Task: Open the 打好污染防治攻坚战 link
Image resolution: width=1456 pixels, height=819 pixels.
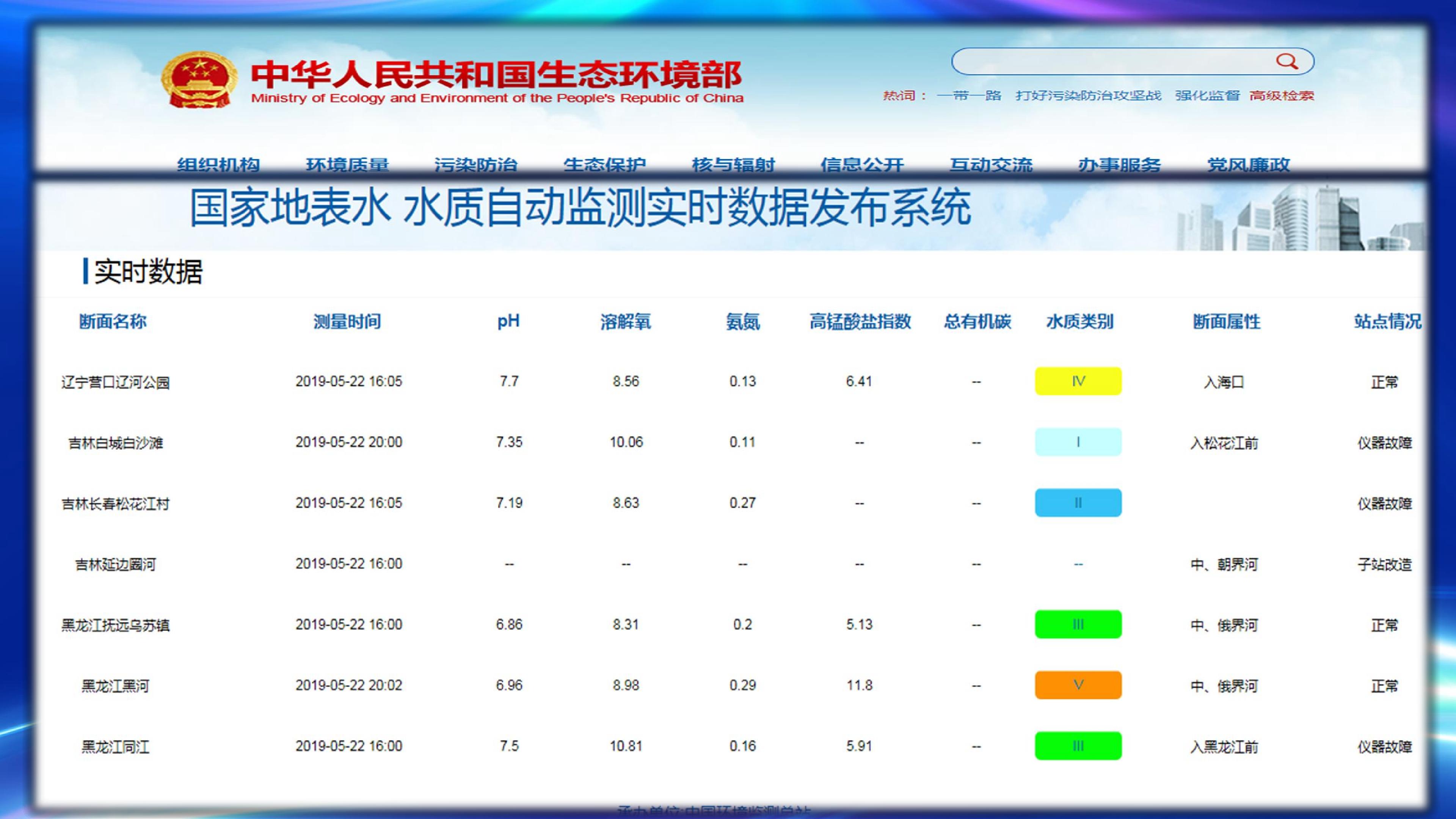Action: tap(1088, 96)
